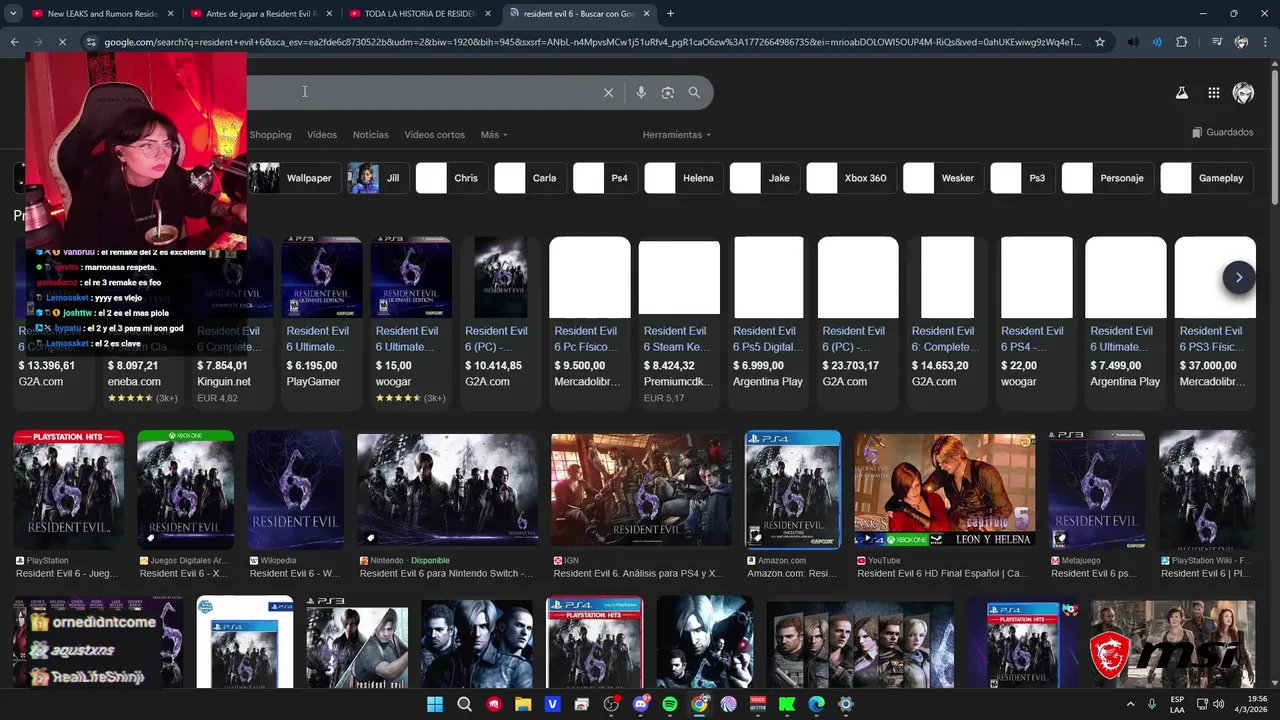Filter images by the Xbox 360 chip

coord(851,178)
